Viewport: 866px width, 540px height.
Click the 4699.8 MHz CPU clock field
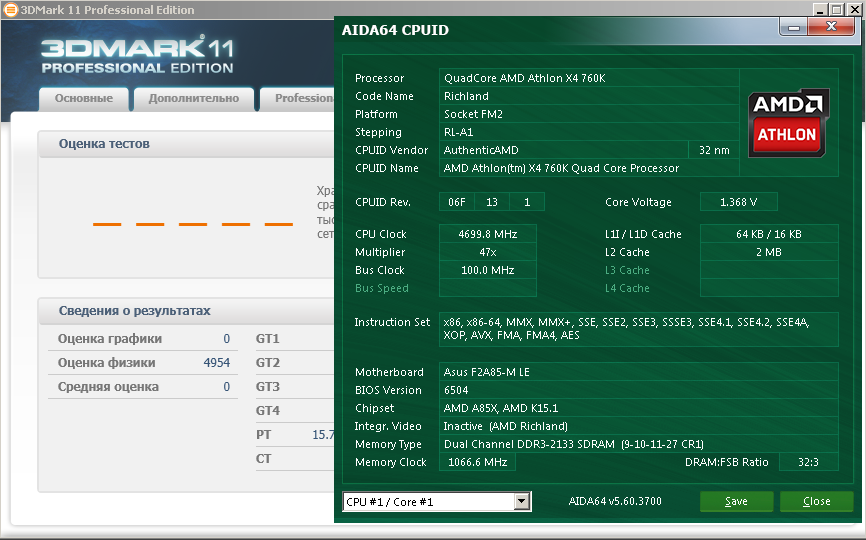[x=488, y=234]
